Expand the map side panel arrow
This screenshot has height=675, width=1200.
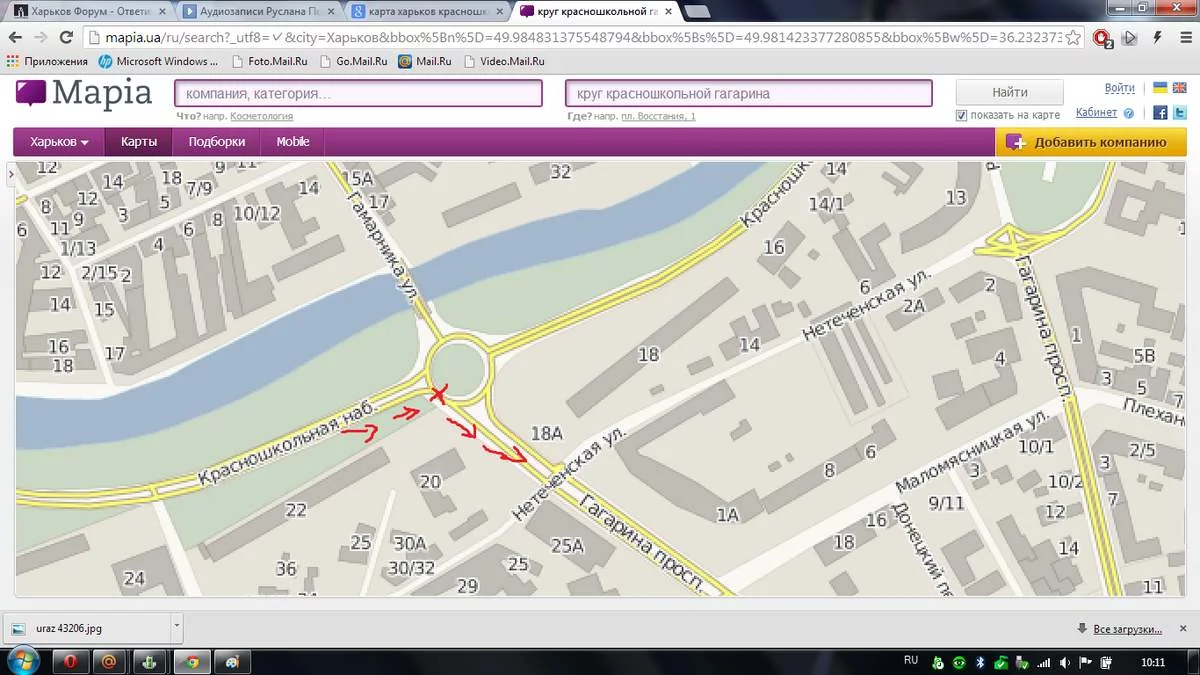tap(10, 175)
